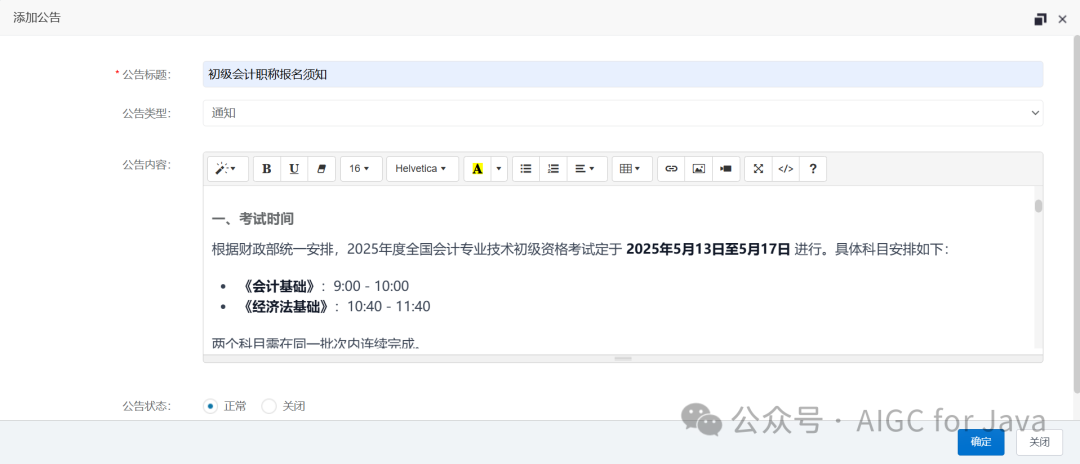
Task: Open the font size 16 dropdown
Action: 361,169
